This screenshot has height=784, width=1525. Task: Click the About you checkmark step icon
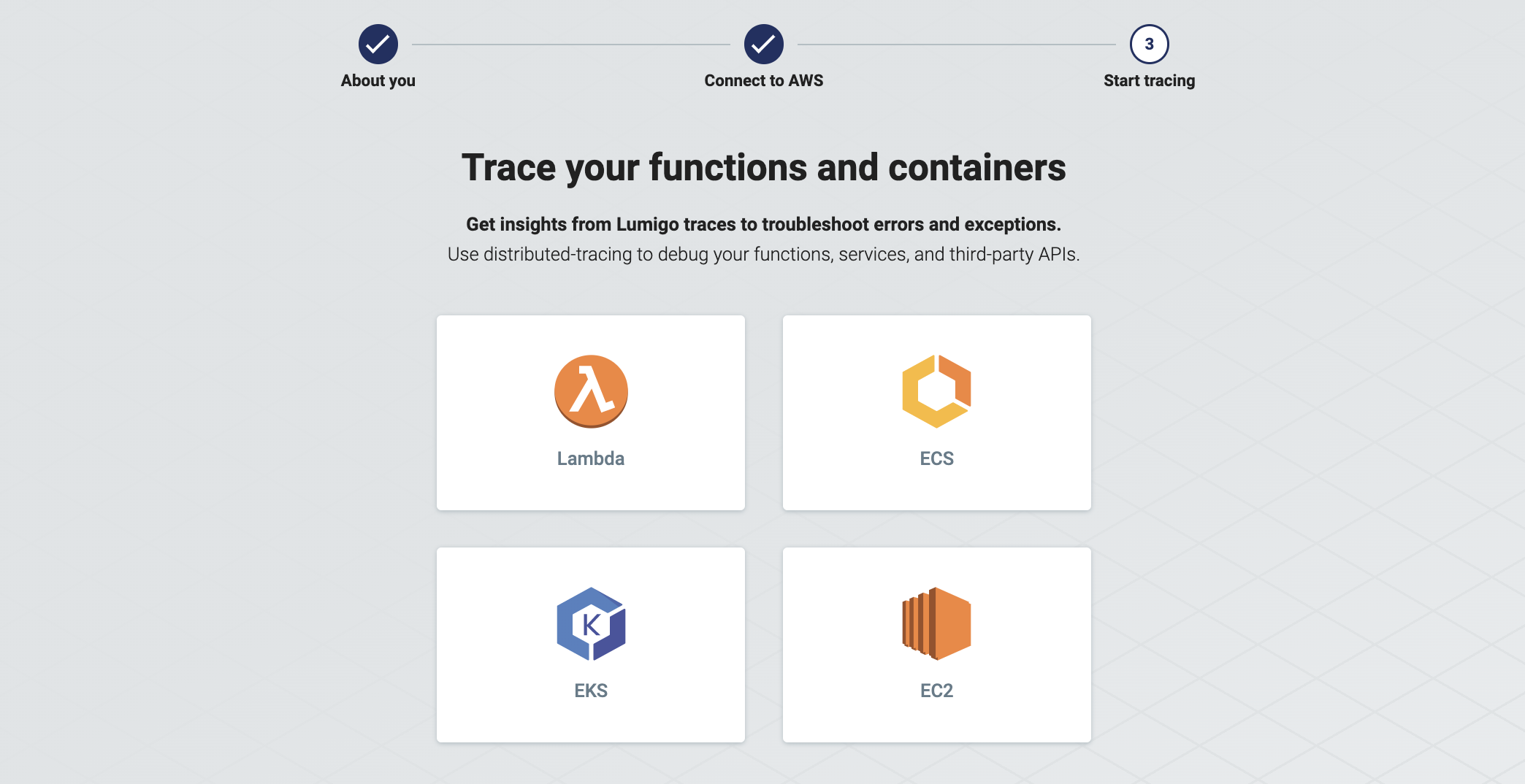click(378, 45)
